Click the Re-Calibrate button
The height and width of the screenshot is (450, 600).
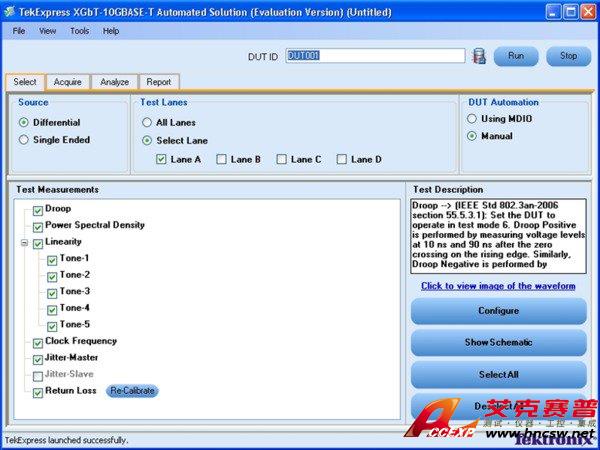click(132, 391)
